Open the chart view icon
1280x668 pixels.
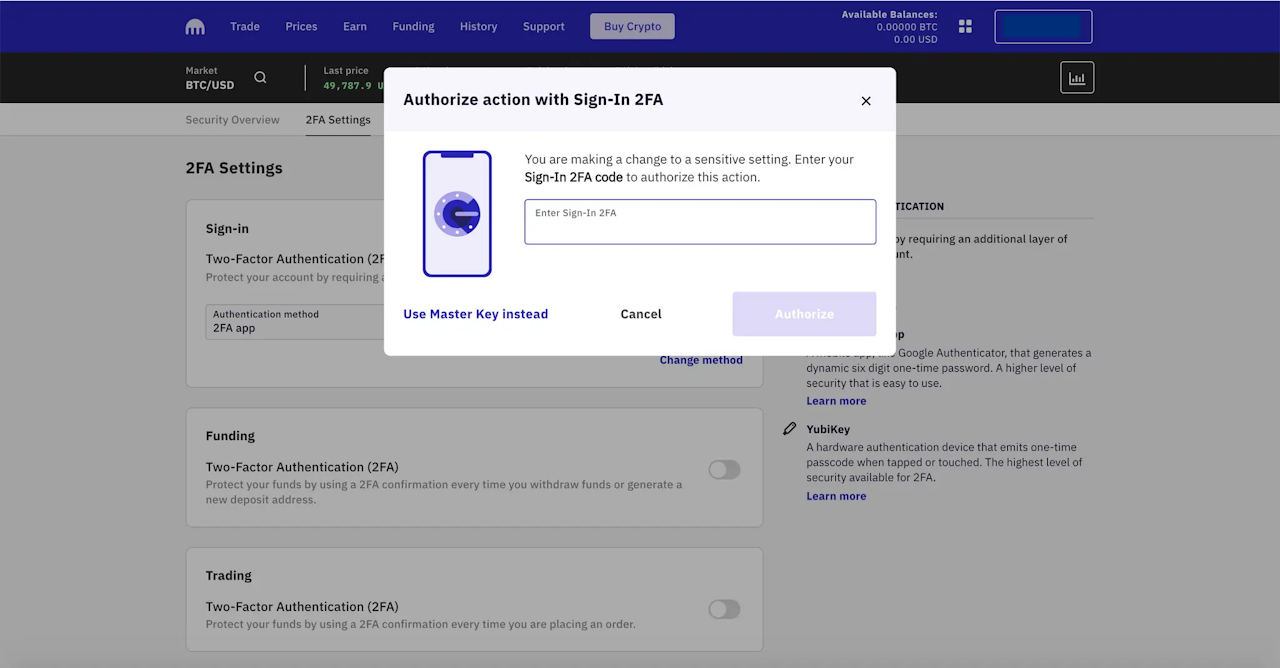tap(1077, 78)
